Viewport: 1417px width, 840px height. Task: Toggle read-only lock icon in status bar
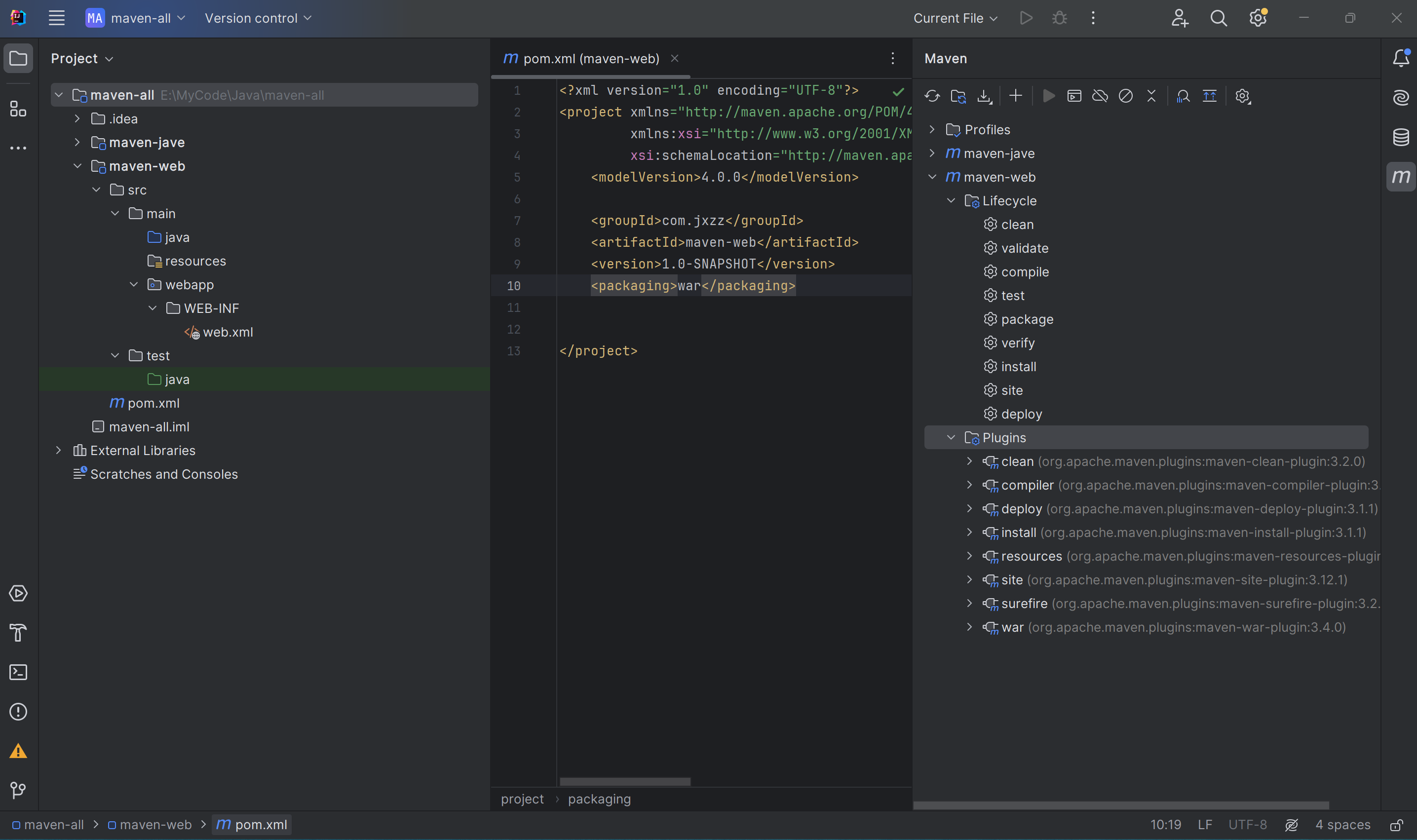click(x=1396, y=825)
